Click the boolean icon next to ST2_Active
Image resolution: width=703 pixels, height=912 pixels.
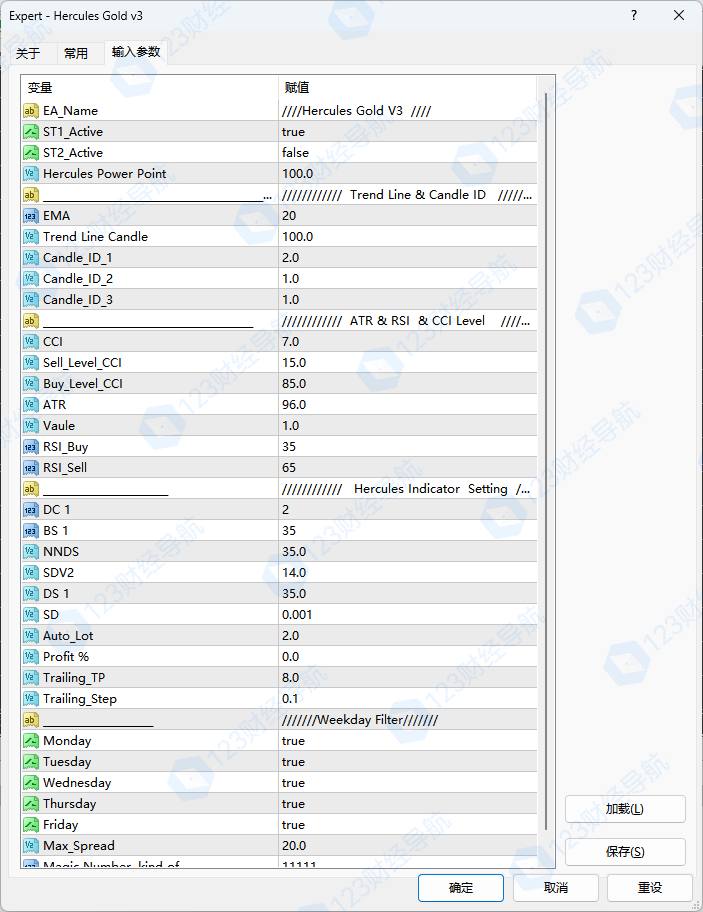(31, 152)
